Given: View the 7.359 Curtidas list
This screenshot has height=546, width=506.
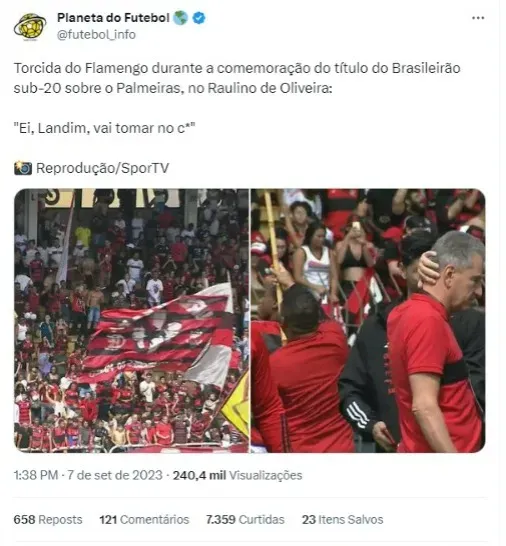Looking at the screenshot, I should coord(245,519).
